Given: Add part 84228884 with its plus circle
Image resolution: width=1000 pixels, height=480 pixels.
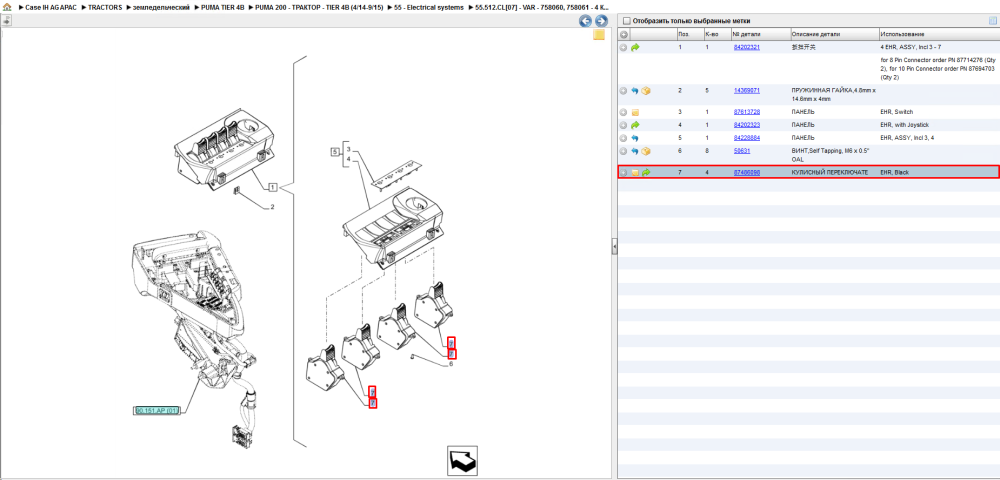Looking at the screenshot, I should (624, 138).
